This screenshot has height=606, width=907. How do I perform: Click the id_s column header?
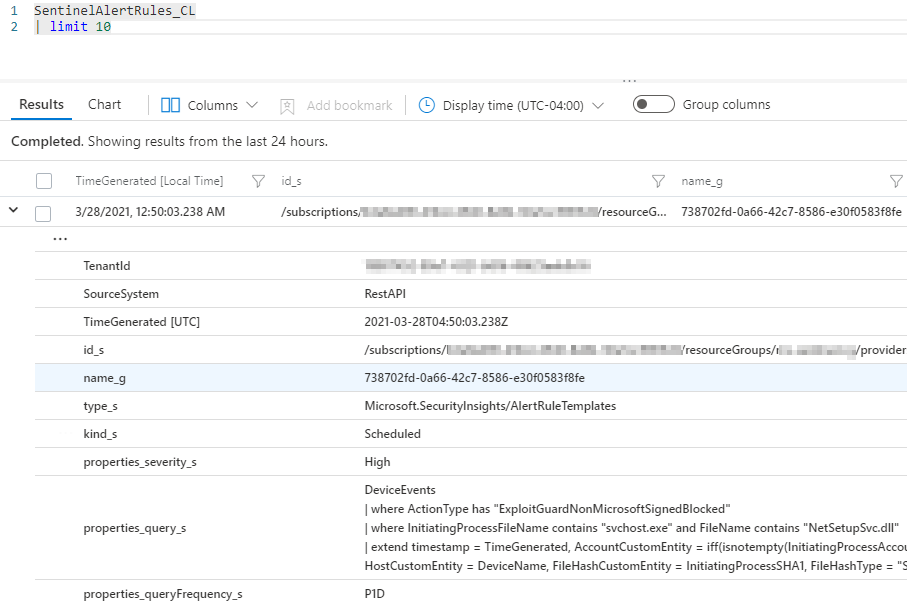[x=292, y=181]
